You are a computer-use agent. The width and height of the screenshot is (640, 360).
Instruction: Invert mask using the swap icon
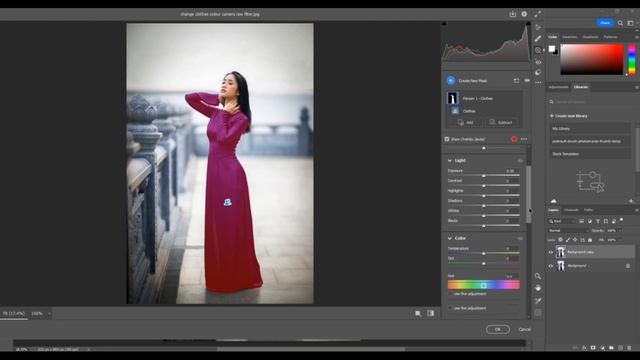pyautogui.click(x=516, y=80)
